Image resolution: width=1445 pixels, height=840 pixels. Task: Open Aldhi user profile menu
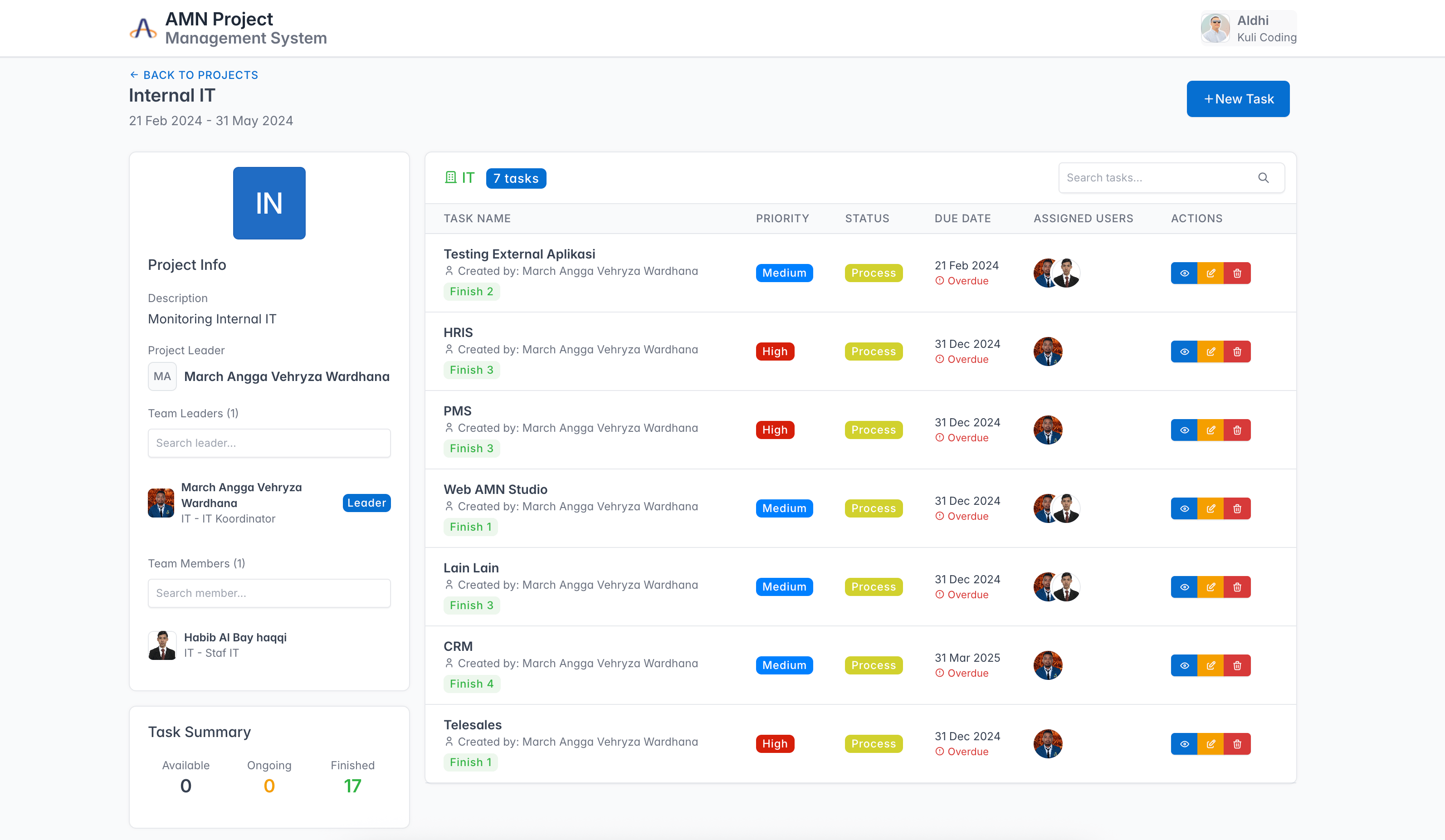(1248, 28)
